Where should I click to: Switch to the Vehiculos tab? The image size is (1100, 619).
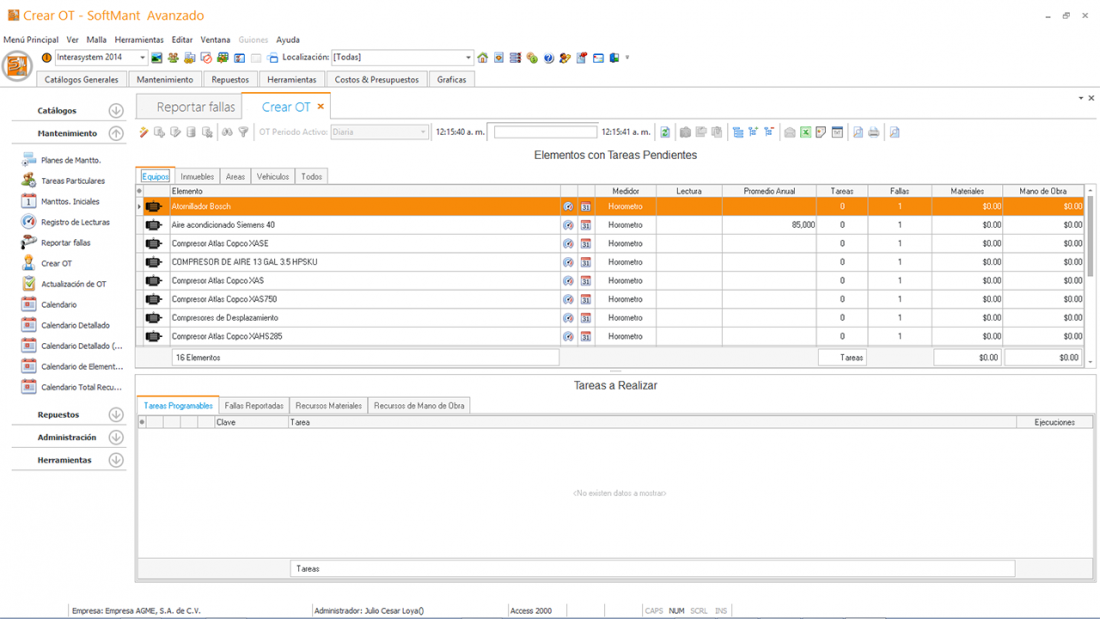pos(273,177)
